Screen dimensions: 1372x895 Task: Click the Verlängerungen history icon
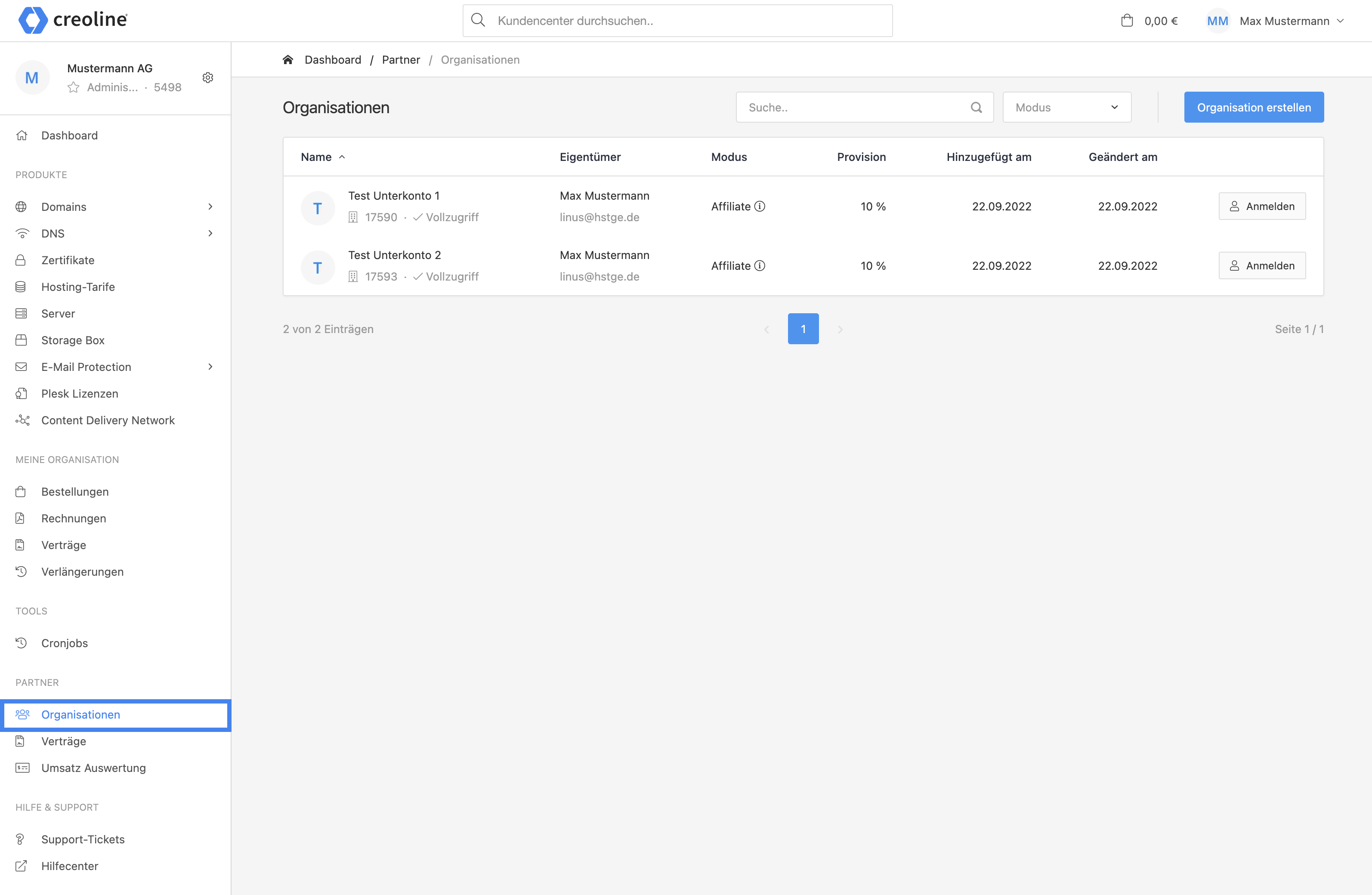(x=21, y=572)
